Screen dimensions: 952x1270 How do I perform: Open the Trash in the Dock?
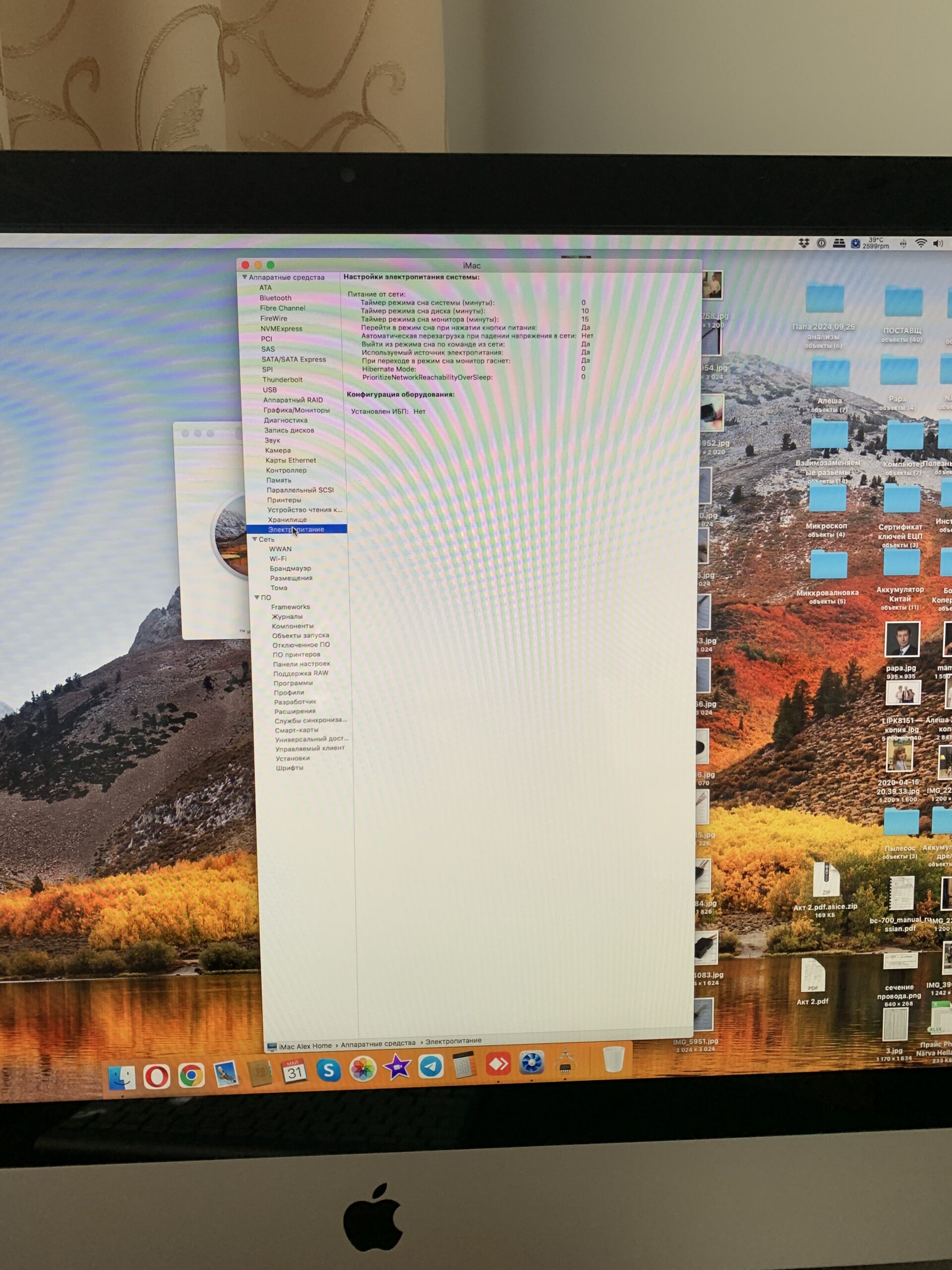(613, 1059)
